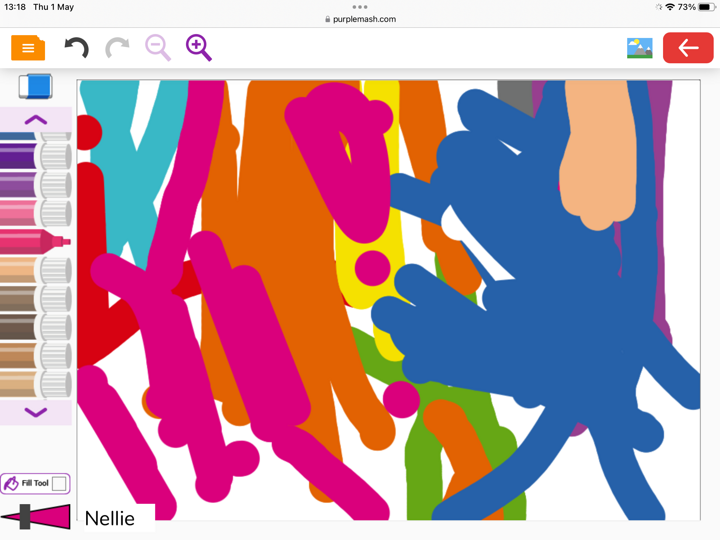This screenshot has width=720, height=540.
Task: Pick the uncapped magenta marker pen
Action: pyautogui.click(x=35, y=242)
